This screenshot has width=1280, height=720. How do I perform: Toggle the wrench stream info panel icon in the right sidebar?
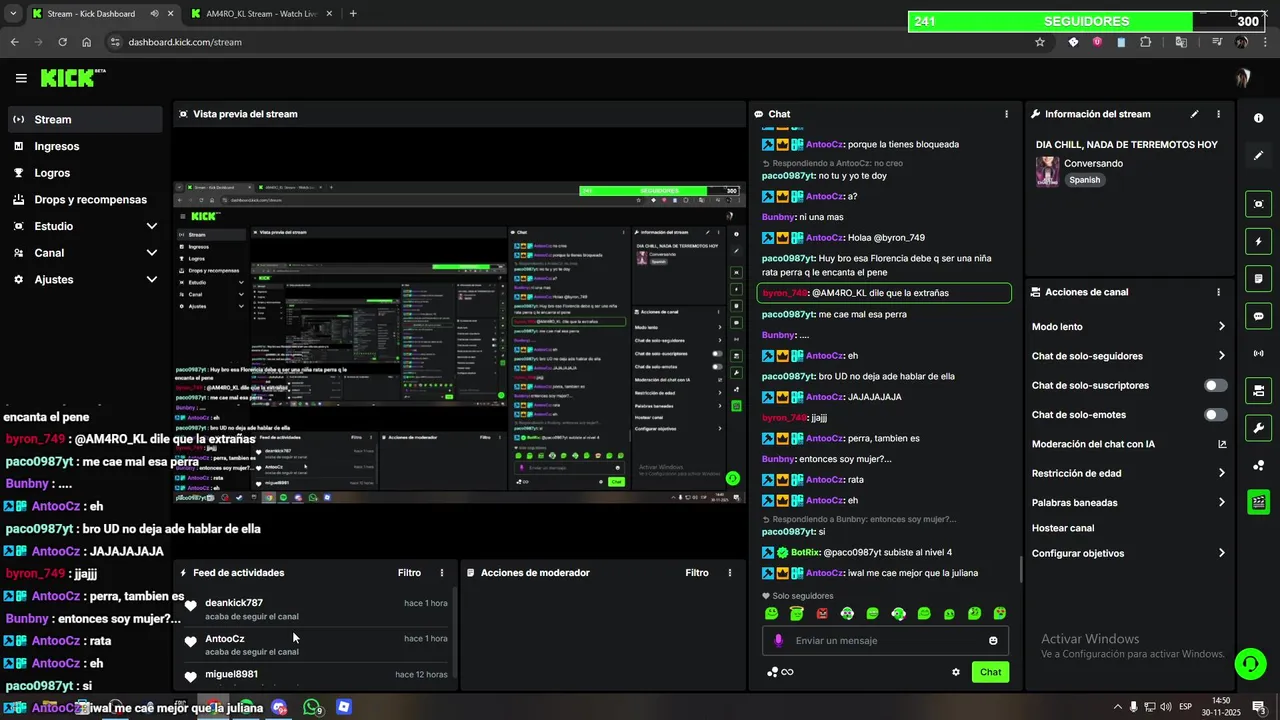point(1258,428)
